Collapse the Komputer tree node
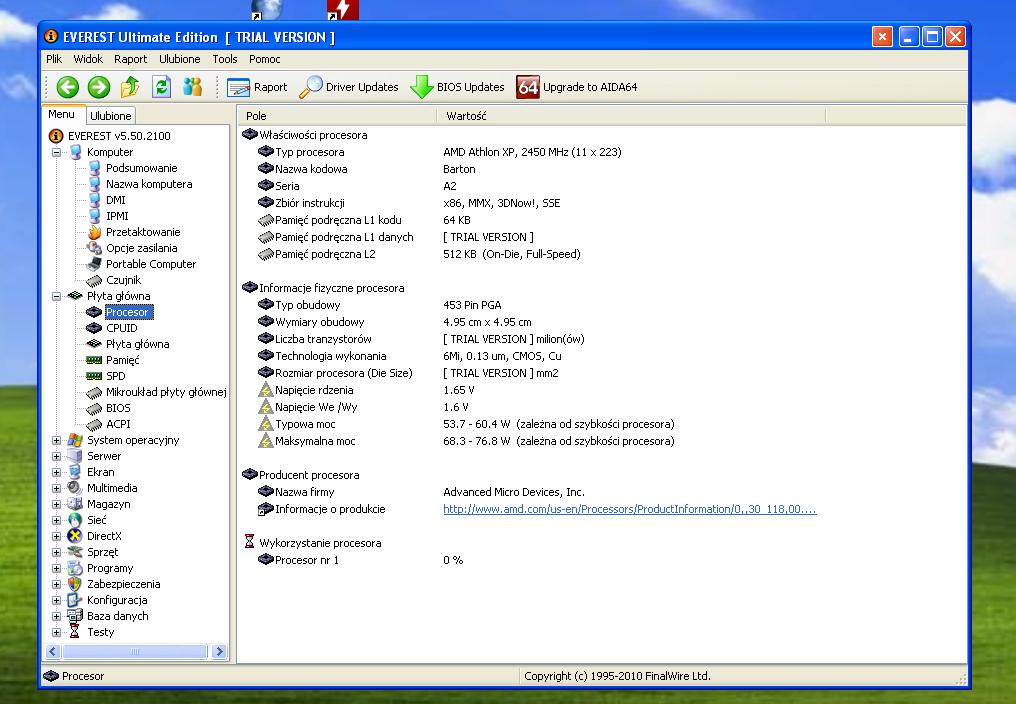This screenshot has width=1016, height=704. point(56,152)
